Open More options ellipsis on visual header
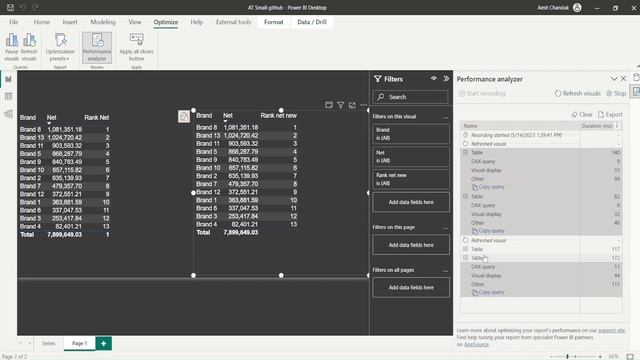This screenshot has height=360, width=640. point(364,105)
